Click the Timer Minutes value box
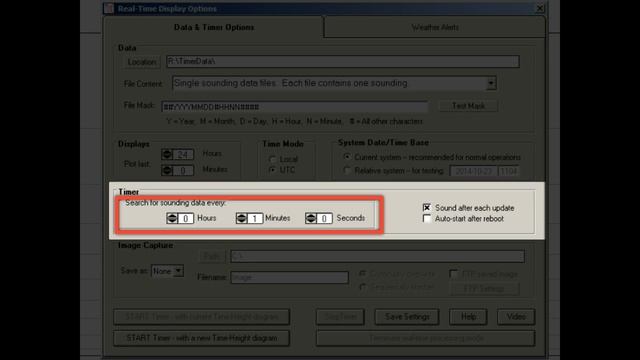Viewport: 640px width, 360px height. [x=255, y=218]
